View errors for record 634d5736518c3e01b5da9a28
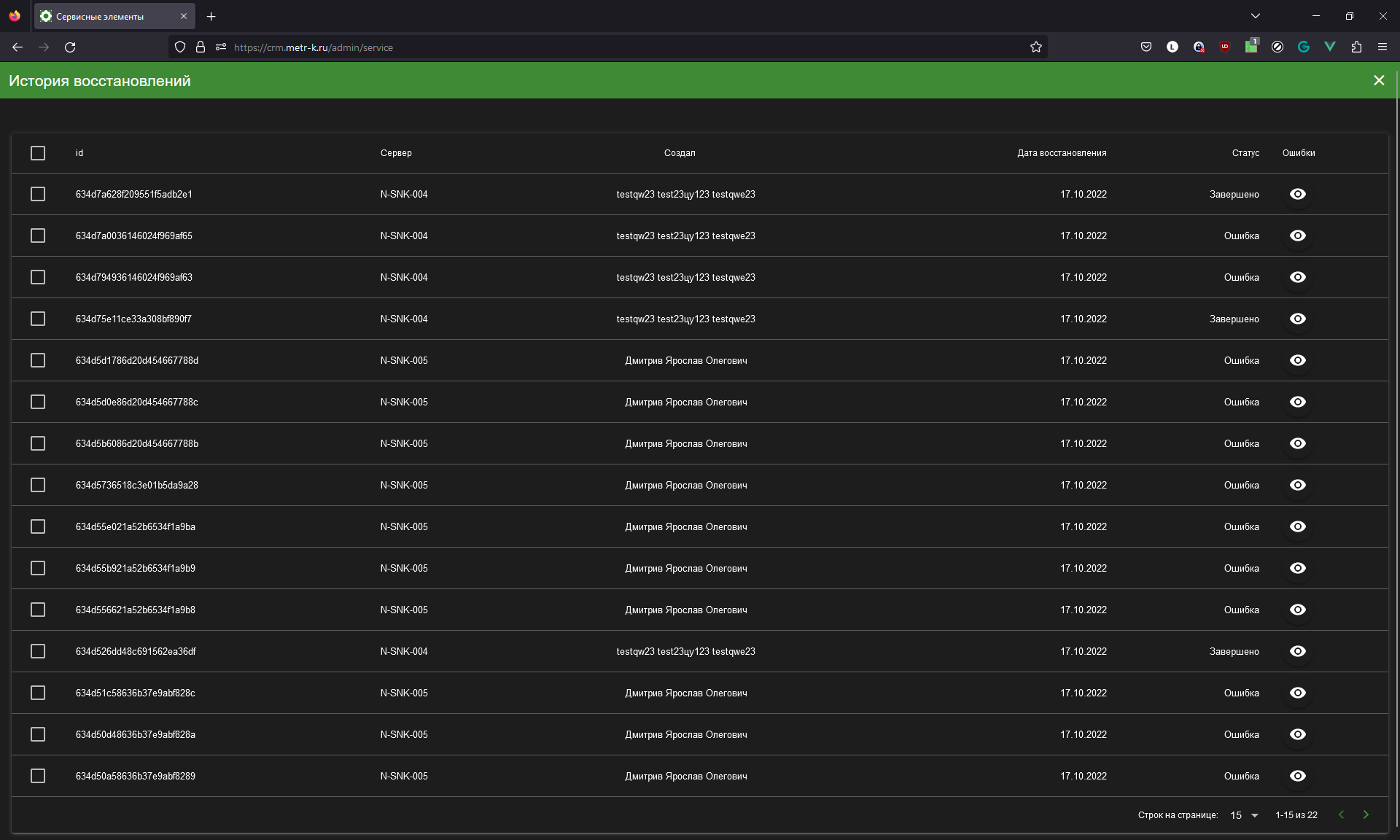Screen dimensions: 1400x840 (1298, 485)
